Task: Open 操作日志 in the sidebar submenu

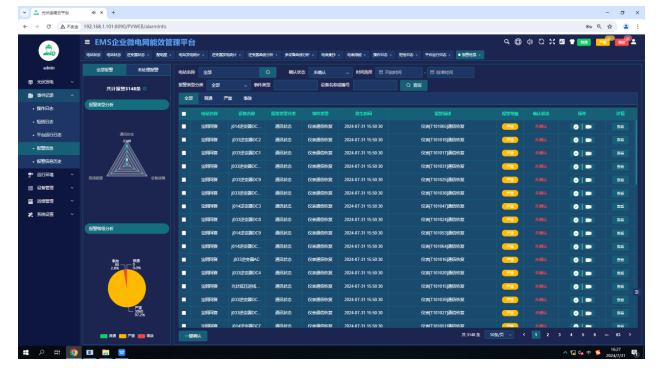Action: [45, 109]
